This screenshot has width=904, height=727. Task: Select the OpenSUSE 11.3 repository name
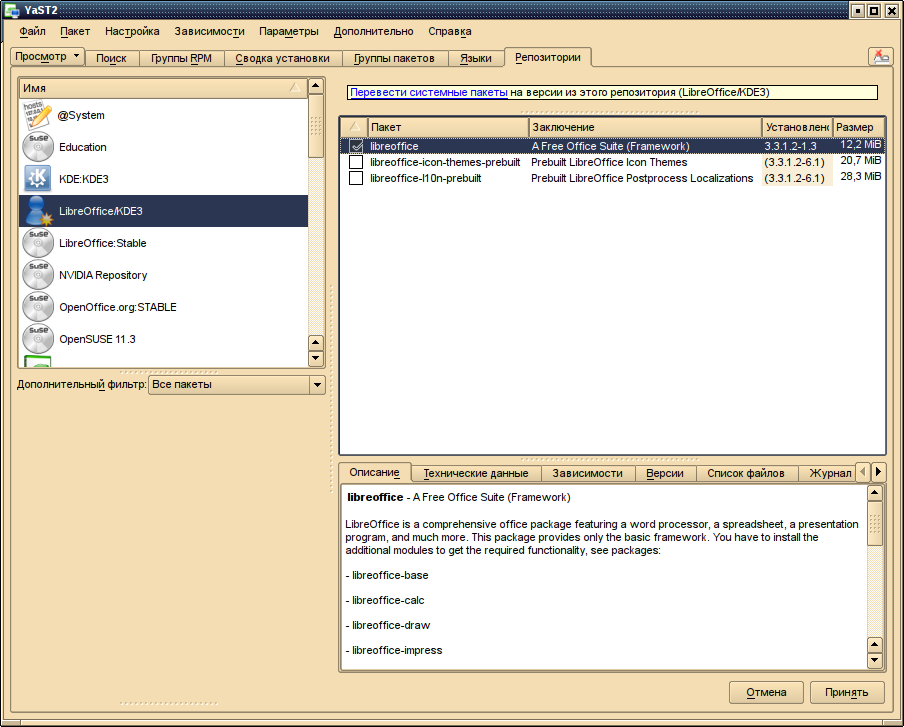click(x=97, y=340)
